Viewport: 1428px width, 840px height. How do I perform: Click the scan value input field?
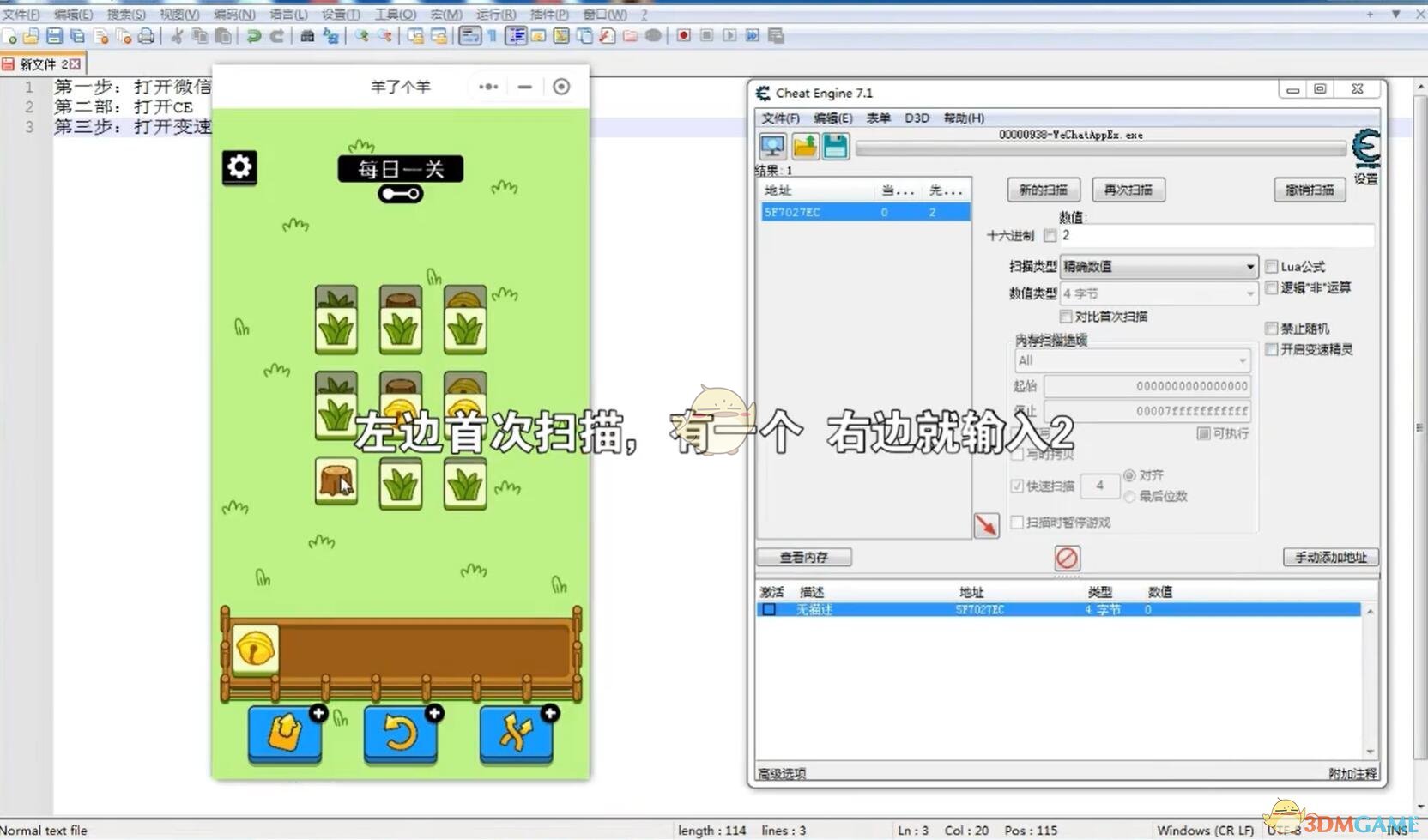coord(1214,236)
